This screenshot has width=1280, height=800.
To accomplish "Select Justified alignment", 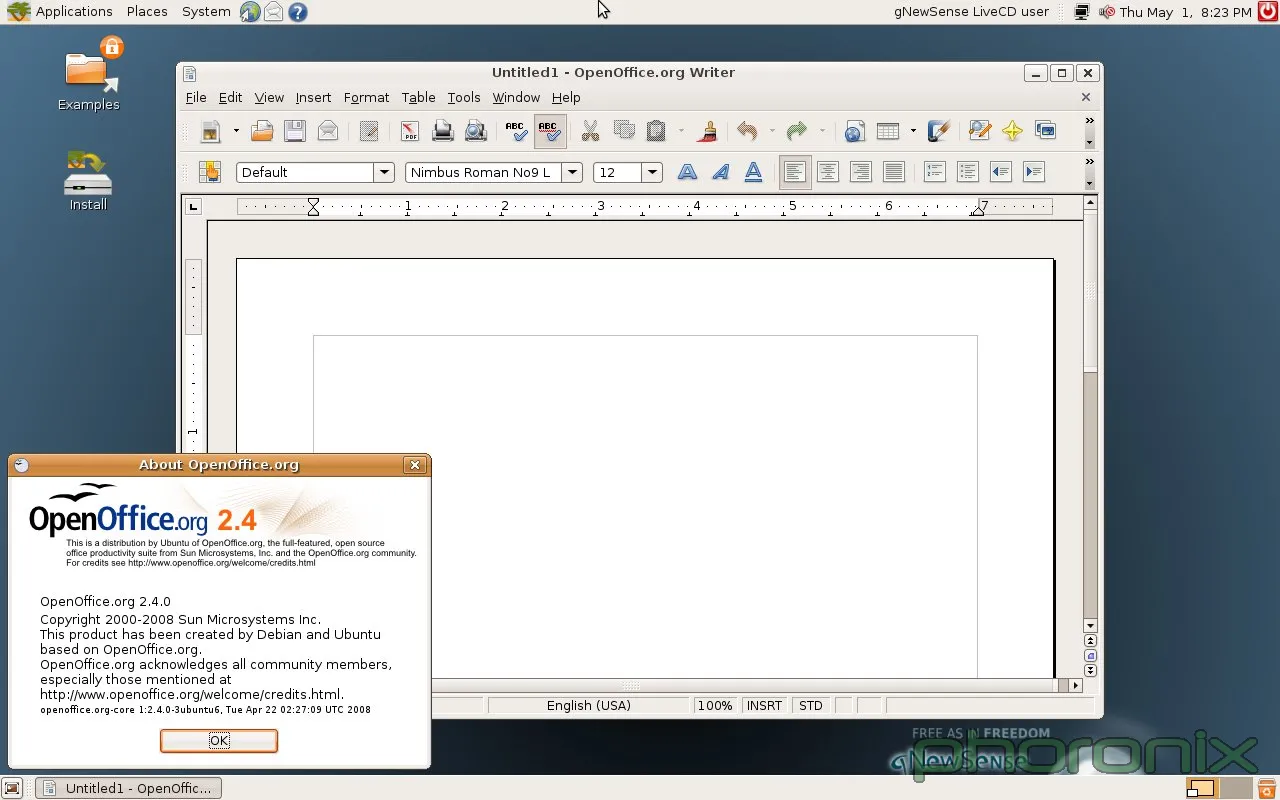I will [893, 172].
